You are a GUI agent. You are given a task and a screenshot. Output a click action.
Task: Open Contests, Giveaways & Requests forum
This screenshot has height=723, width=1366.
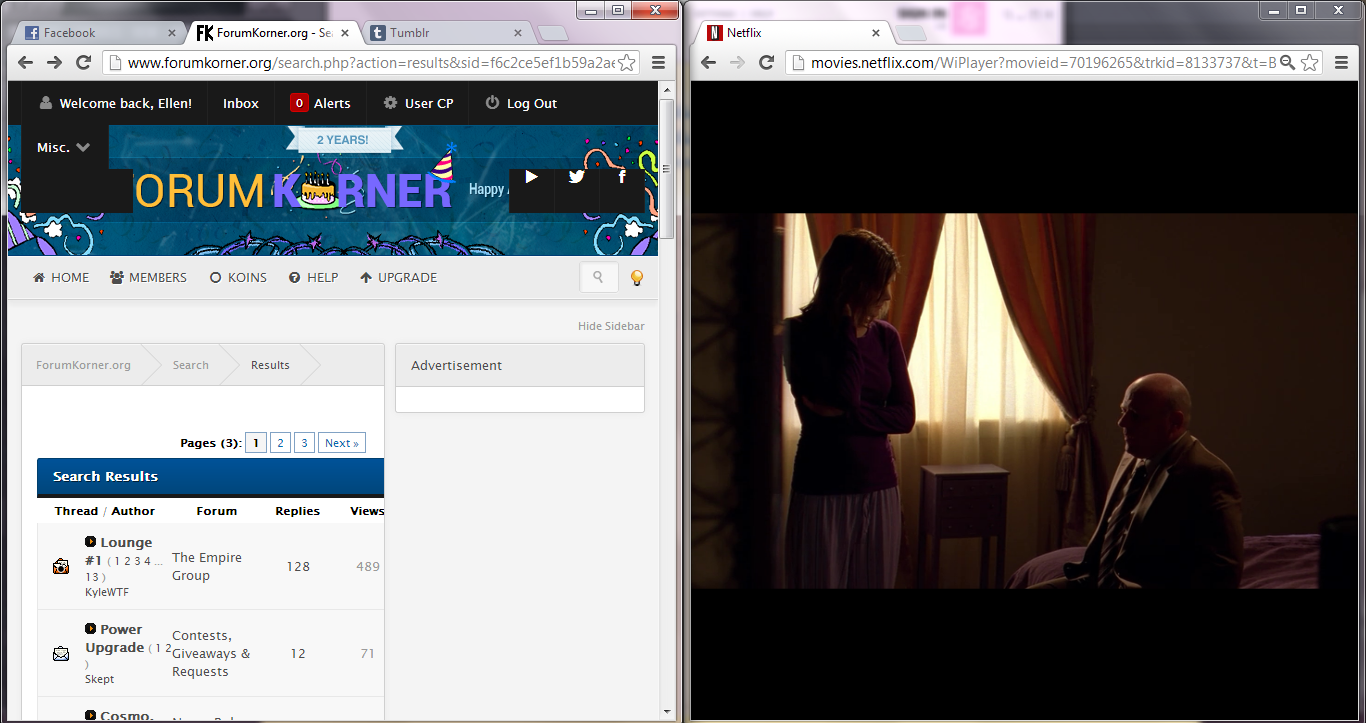(211, 653)
